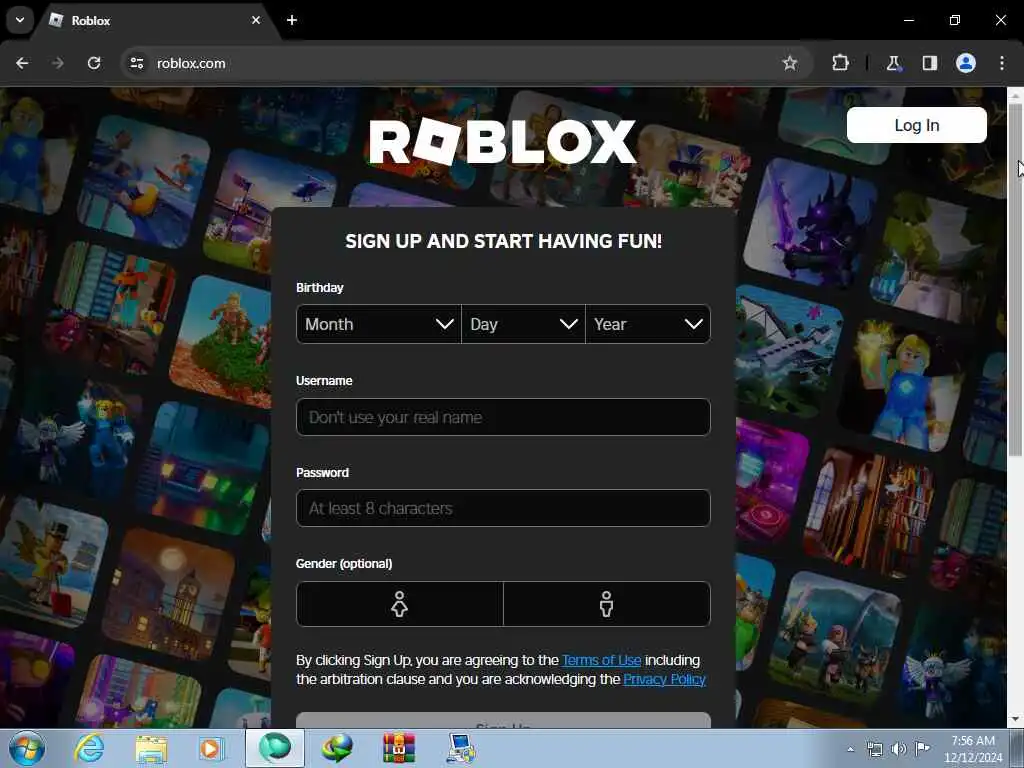1024x768 pixels.
Task: Open the Privacy Policy link
Action: (x=664, y=679)
